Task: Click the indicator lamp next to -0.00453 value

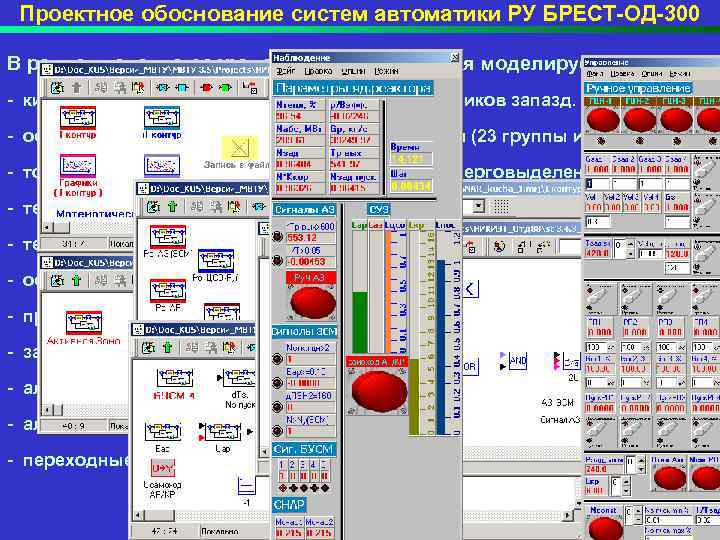Action: 277,260
